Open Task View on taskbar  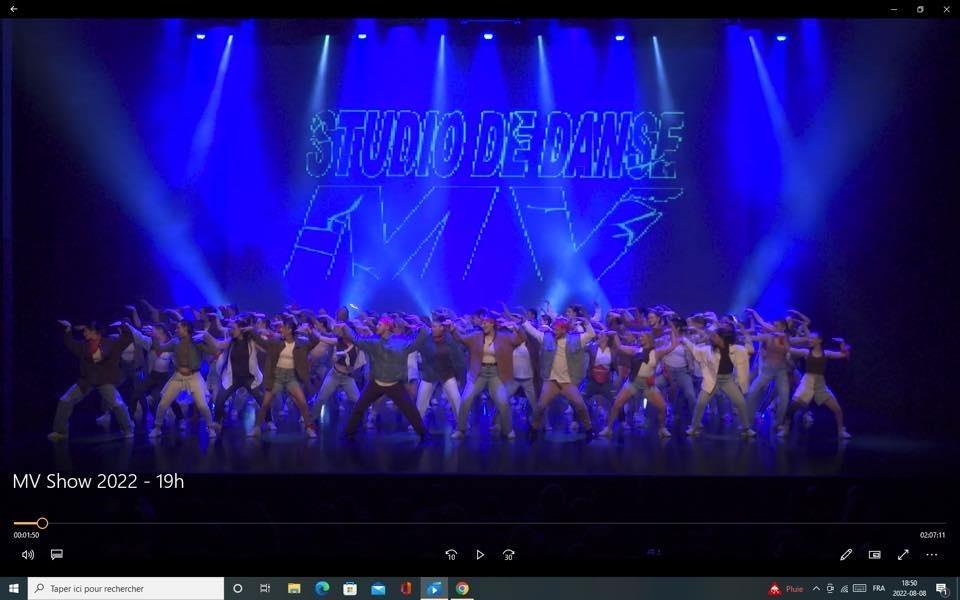[265, 588]
